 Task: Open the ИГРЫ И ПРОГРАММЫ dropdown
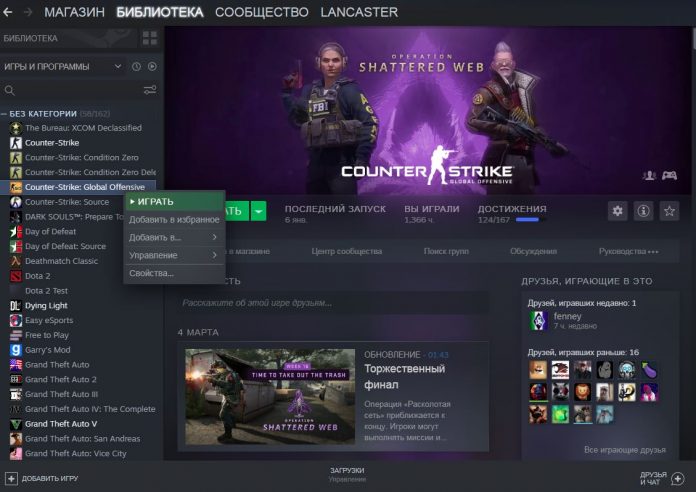point(61,67)
